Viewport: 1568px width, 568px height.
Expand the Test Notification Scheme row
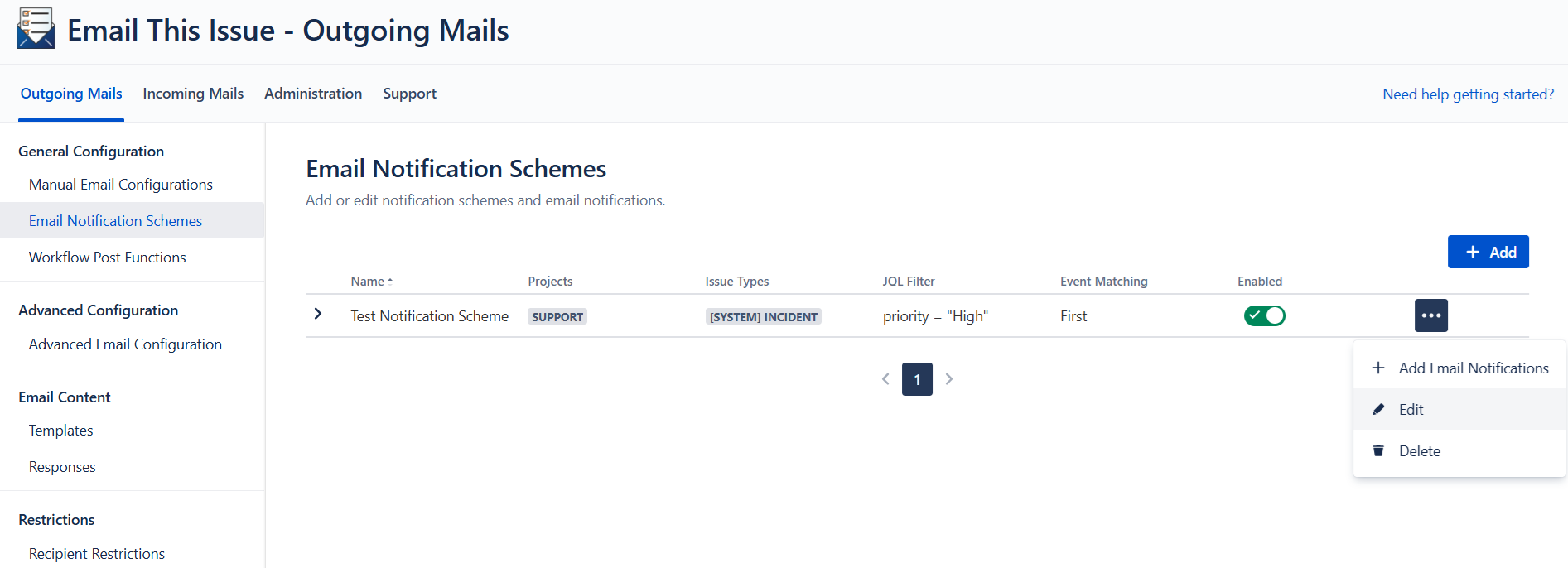tap(318, 314)
